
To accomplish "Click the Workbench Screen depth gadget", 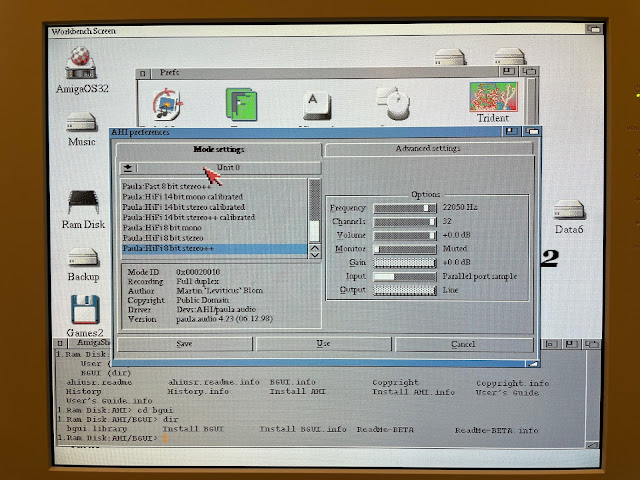I will [594, 29].
